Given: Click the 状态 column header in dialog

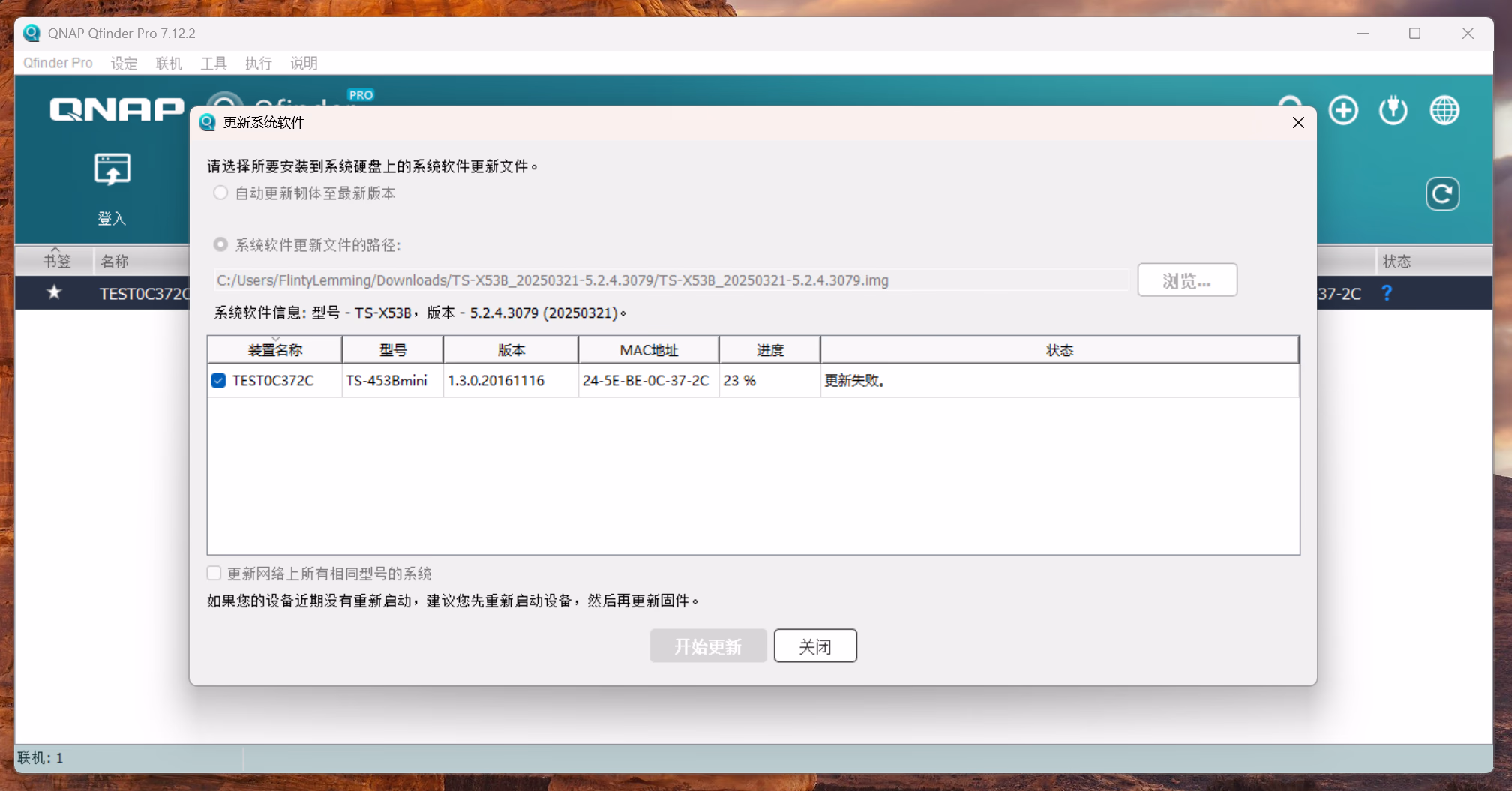Looking at the screenshot, I should point(1060,350).
